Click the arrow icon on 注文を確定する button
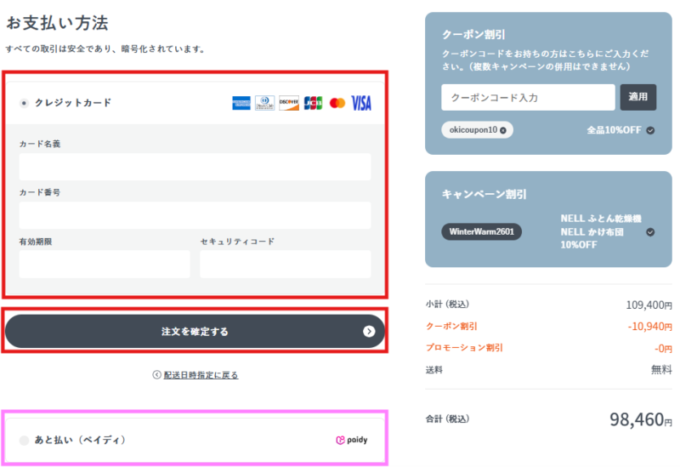 click(x=369, y=331)
